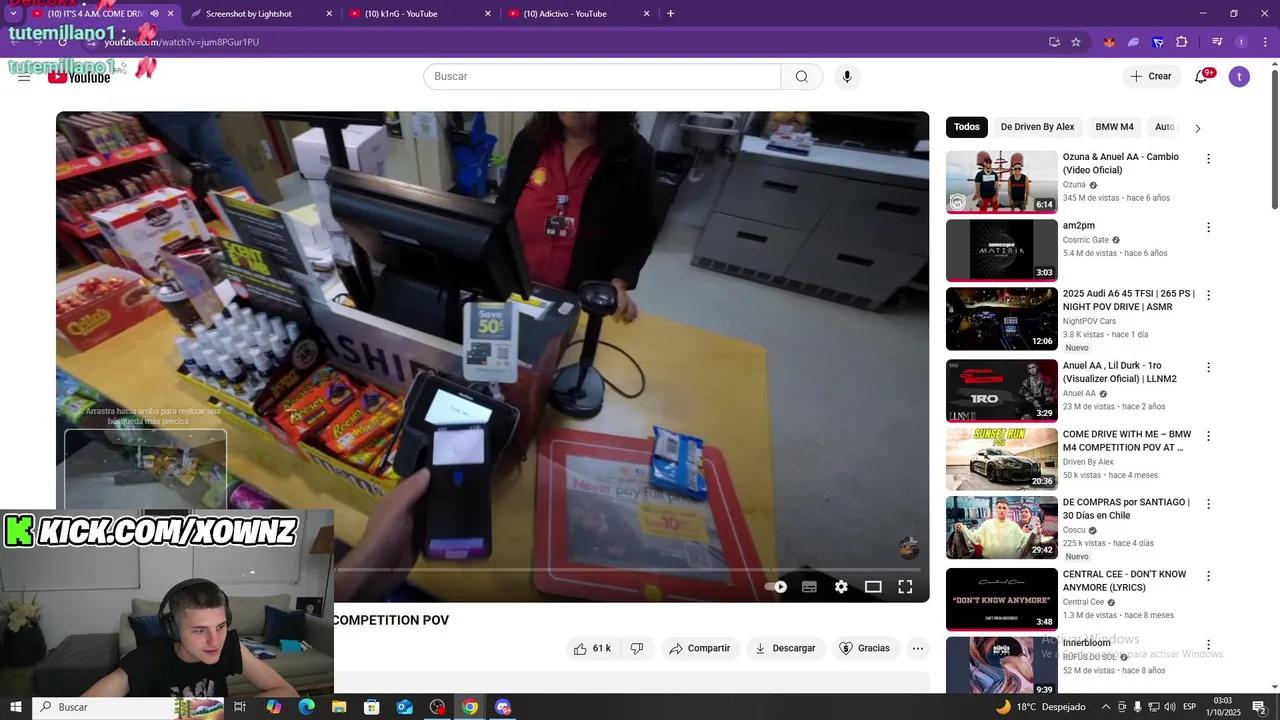The image size is (1280, 720).
Task: Open the Ozuna & Anuel AA Cambio thumbnail
Action: coord(1001,182)
